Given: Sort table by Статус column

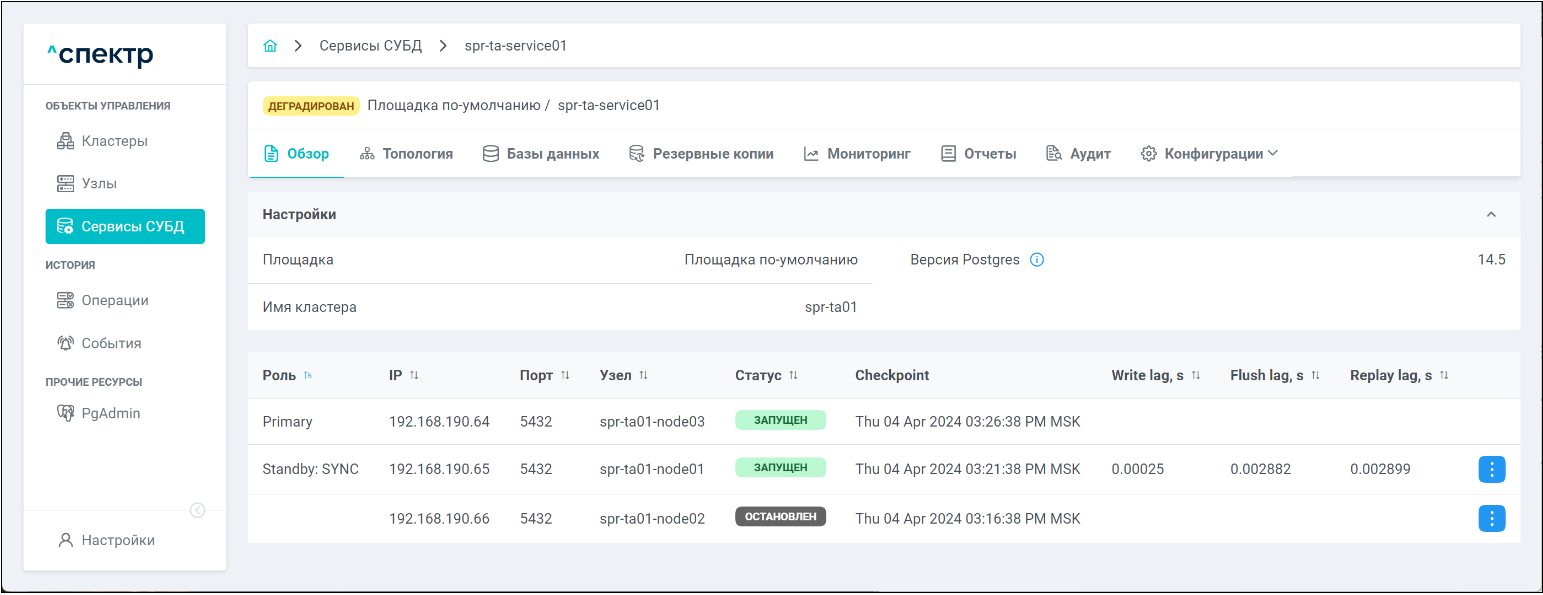Looking at the screenshot, I should point(793,375).
